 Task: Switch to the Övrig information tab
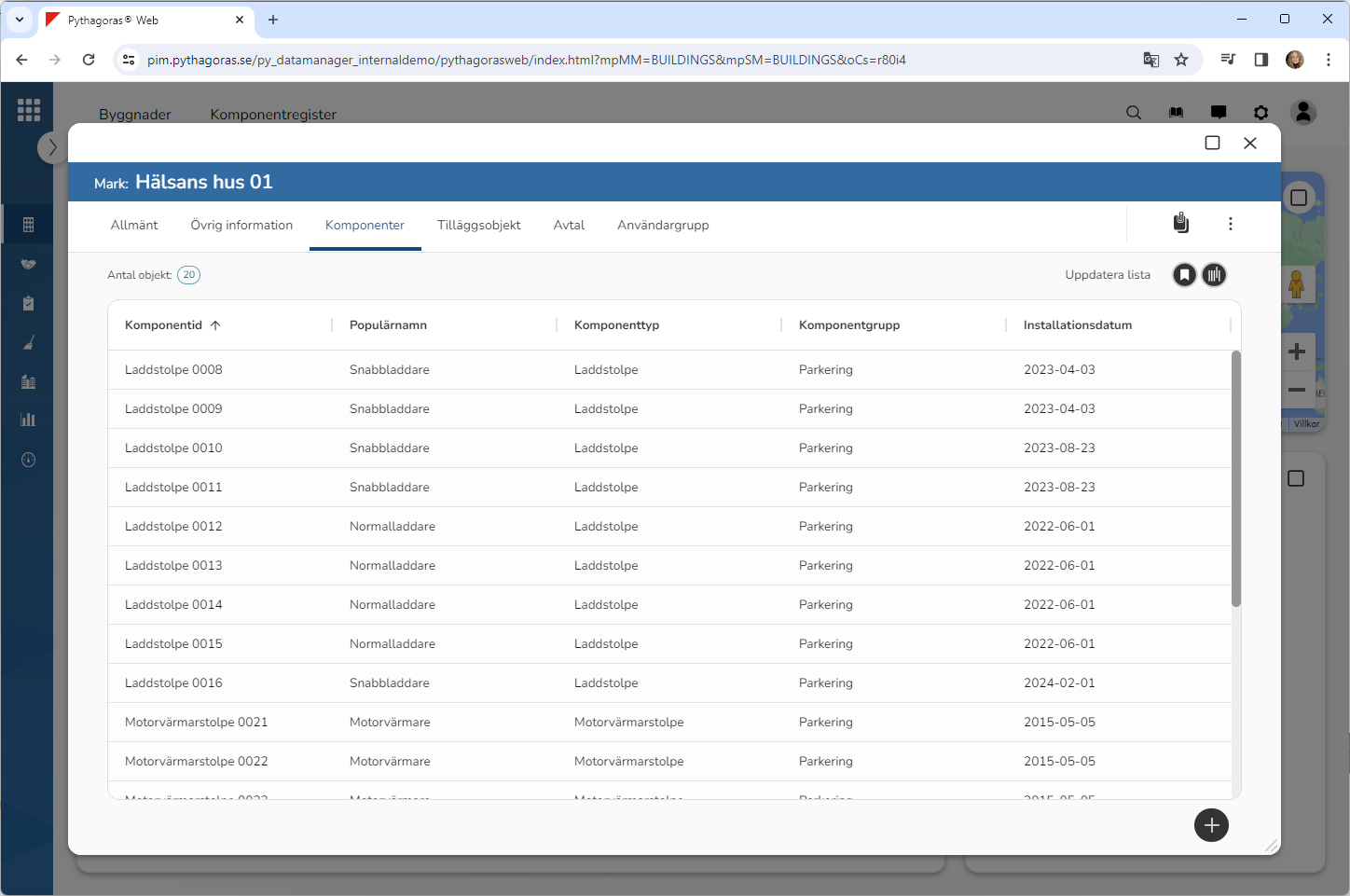point(241,226)
